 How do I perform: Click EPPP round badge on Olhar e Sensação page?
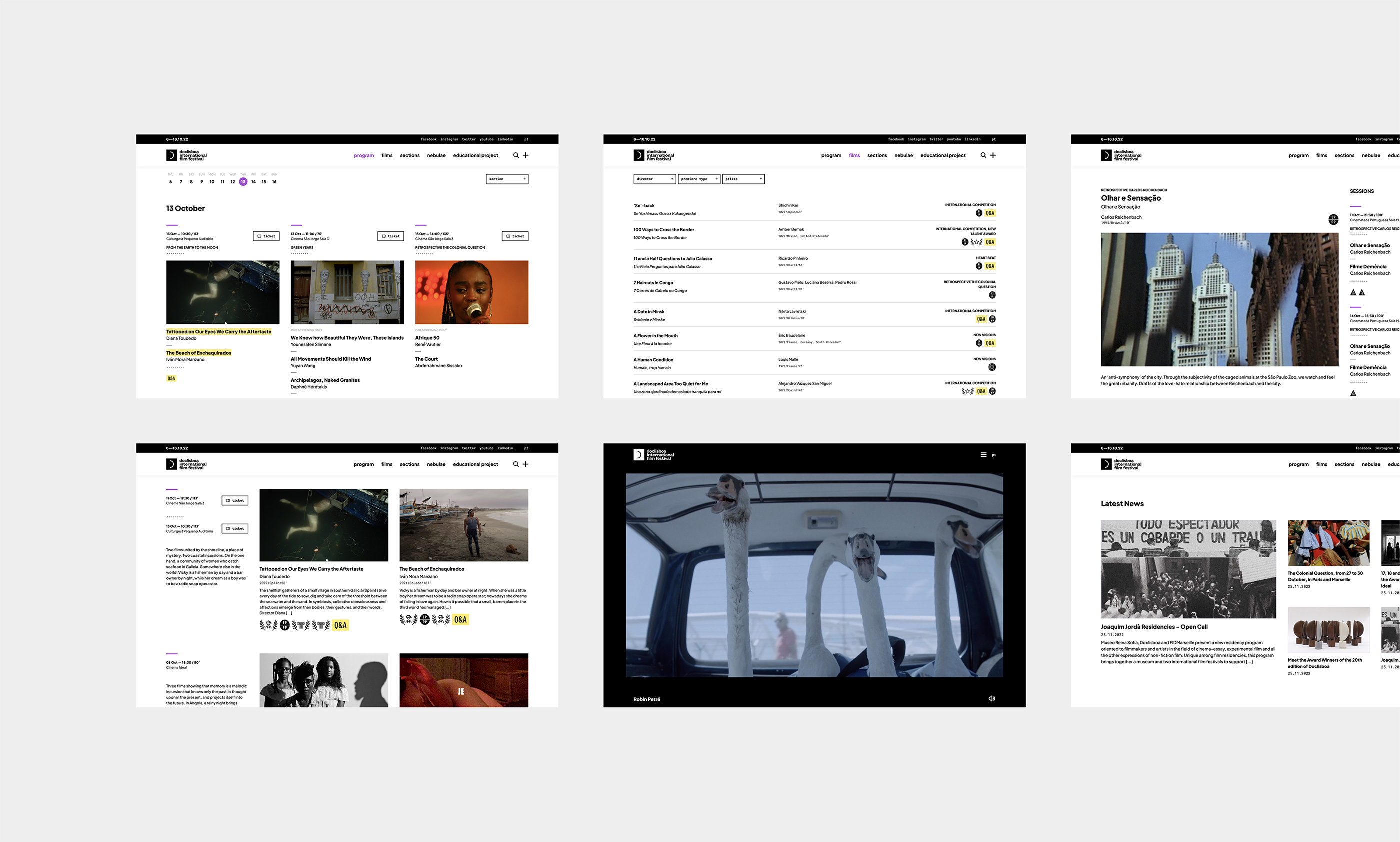(x=1333, y=219)
